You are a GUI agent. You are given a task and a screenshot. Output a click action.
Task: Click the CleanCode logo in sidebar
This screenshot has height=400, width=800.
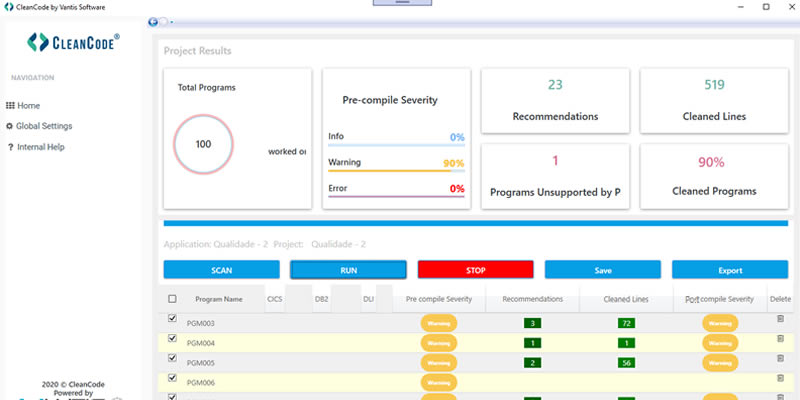point(73,42)
